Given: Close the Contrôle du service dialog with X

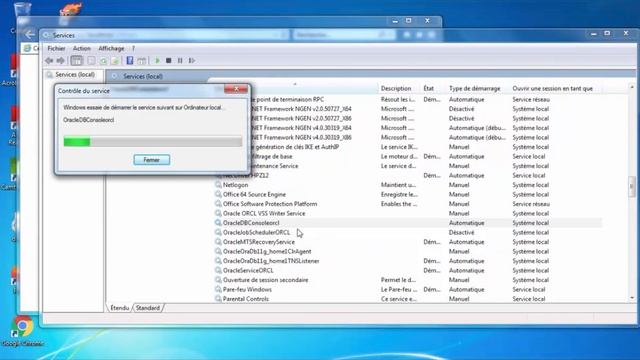Looking at the screenshot, I should click(236, 89).
